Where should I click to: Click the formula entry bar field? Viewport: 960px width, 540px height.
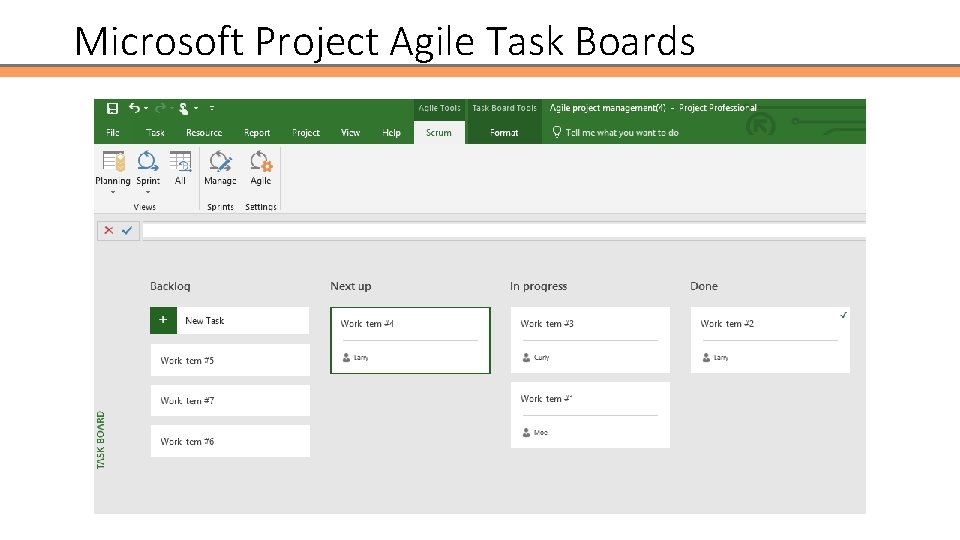(x=500, y=230)
